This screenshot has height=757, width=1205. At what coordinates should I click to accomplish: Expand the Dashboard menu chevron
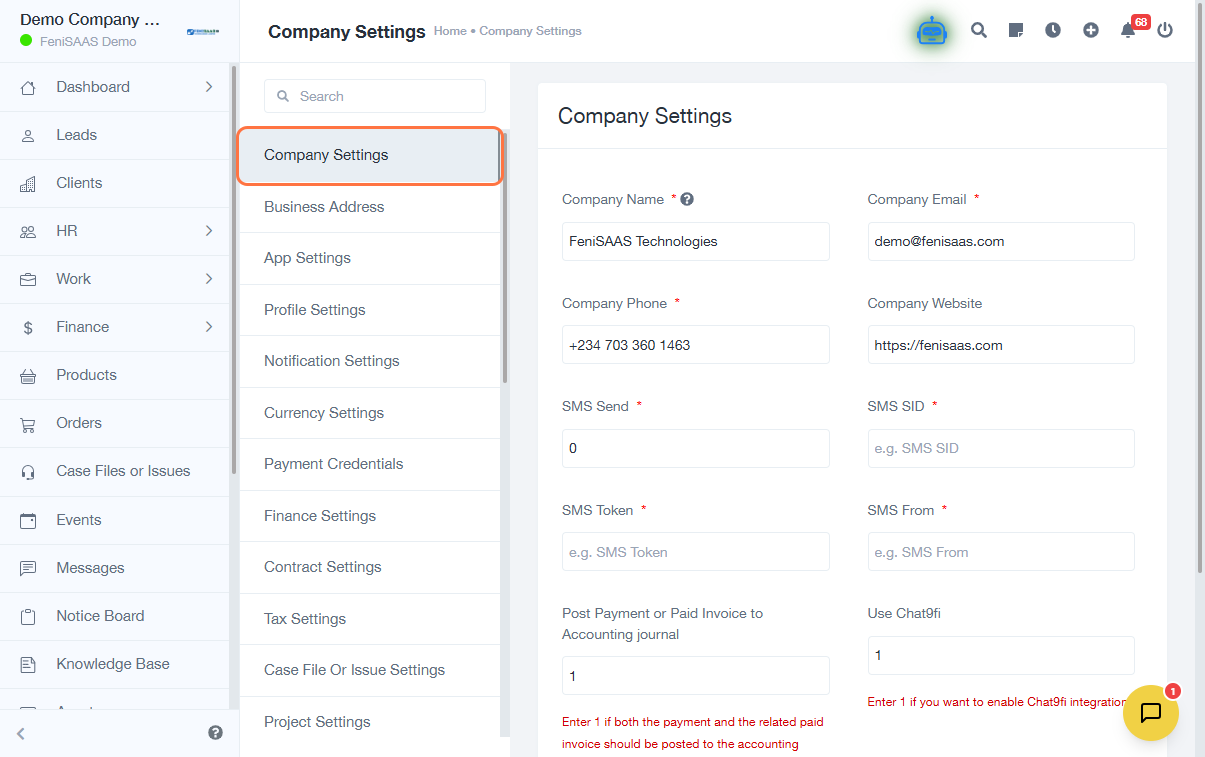coord(209,87)
